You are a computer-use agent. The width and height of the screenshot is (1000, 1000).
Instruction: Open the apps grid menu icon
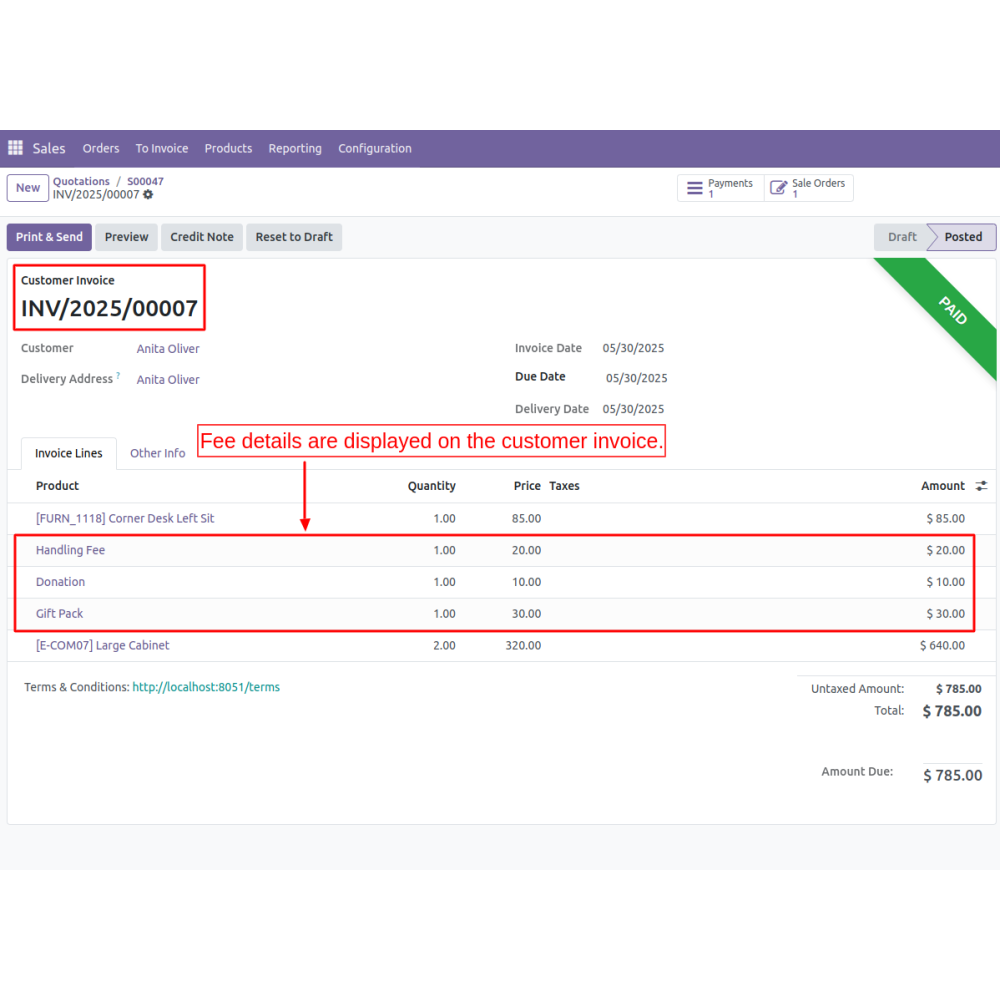(x=15, y=148)
